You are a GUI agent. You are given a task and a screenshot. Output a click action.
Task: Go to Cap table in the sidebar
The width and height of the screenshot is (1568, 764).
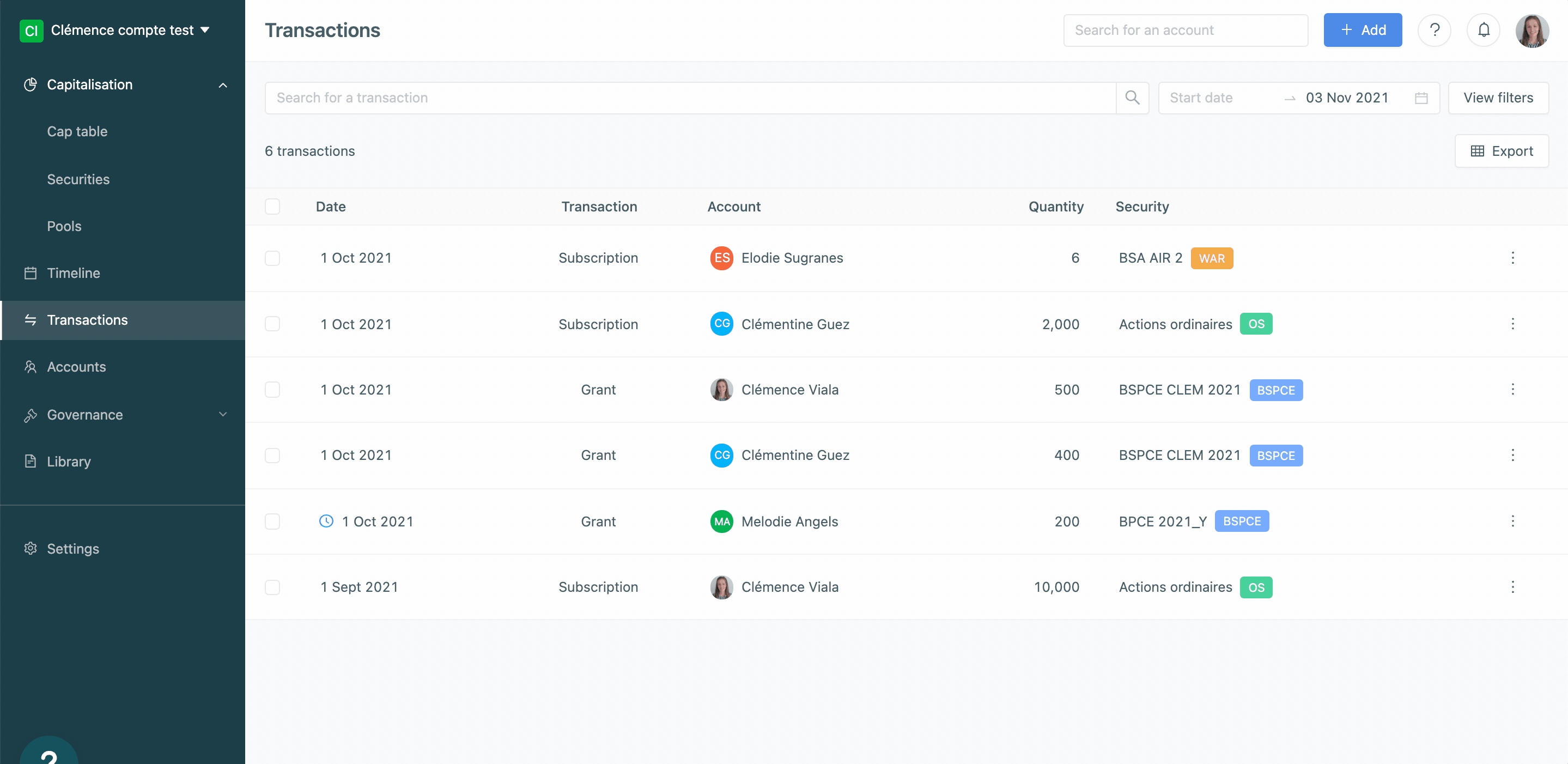77,131
